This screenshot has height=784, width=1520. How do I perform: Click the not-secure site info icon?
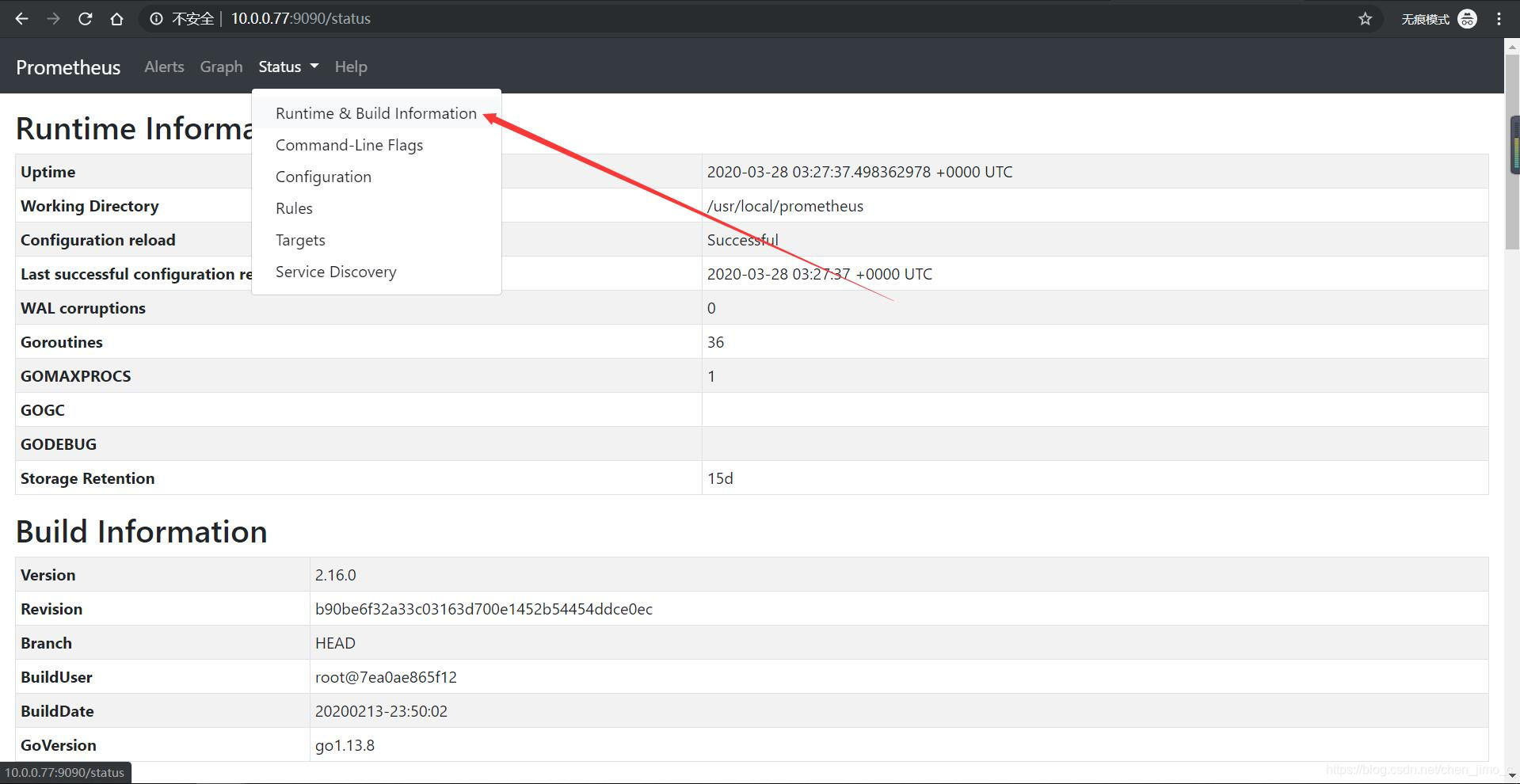tap(157, 19)
